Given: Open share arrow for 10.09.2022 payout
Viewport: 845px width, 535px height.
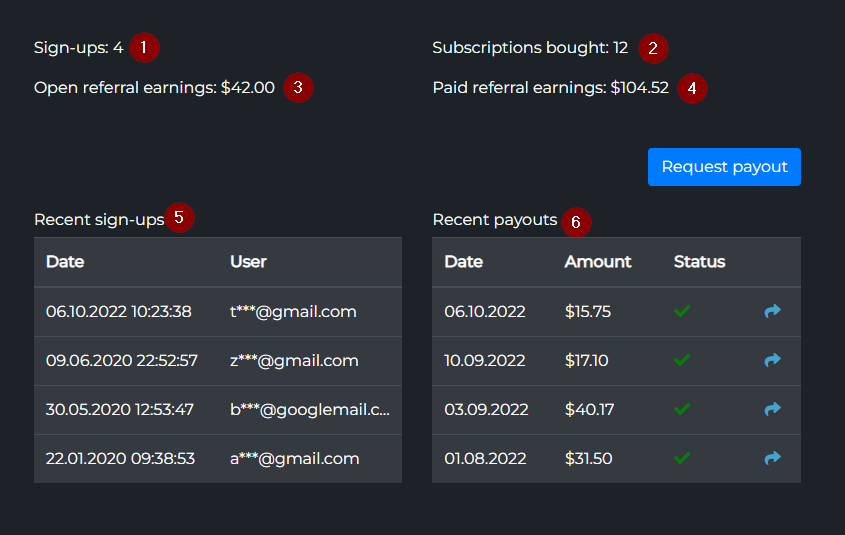Looking at the screenshot, I should pyautogui.click(x=772, y=360).
